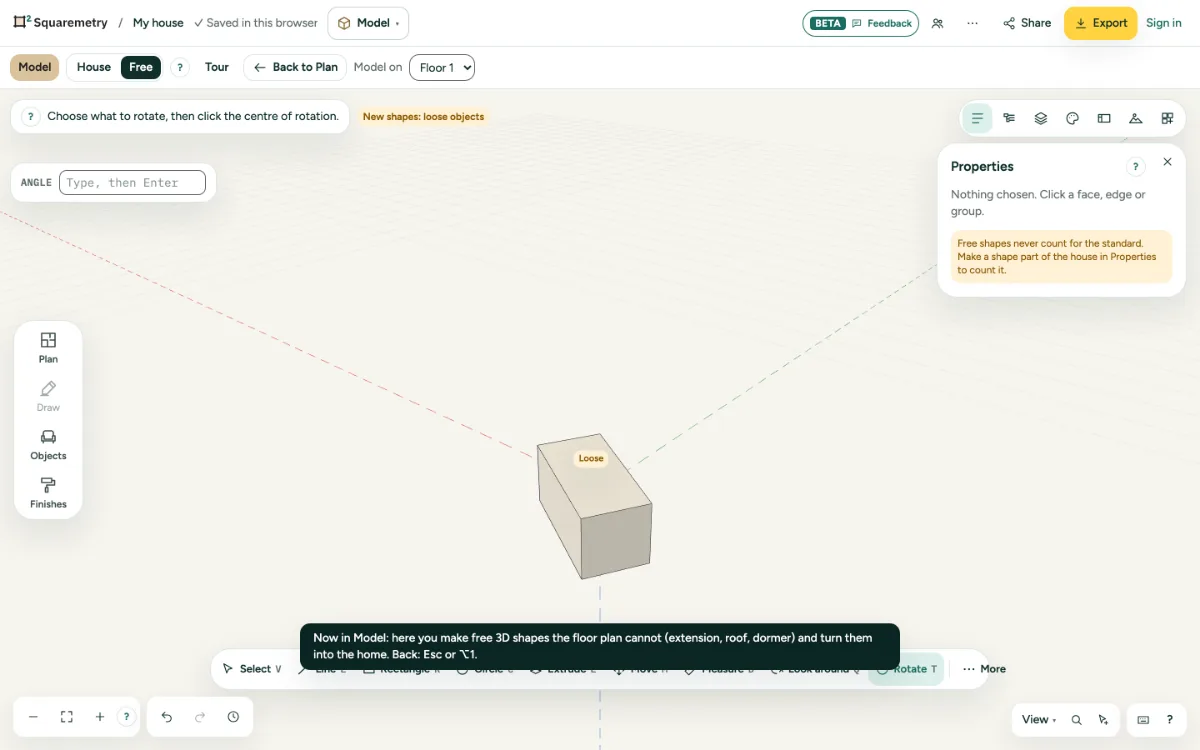1200x750 pixels.
Task: Open the More tools menu
Action: (x=984, y=669)
